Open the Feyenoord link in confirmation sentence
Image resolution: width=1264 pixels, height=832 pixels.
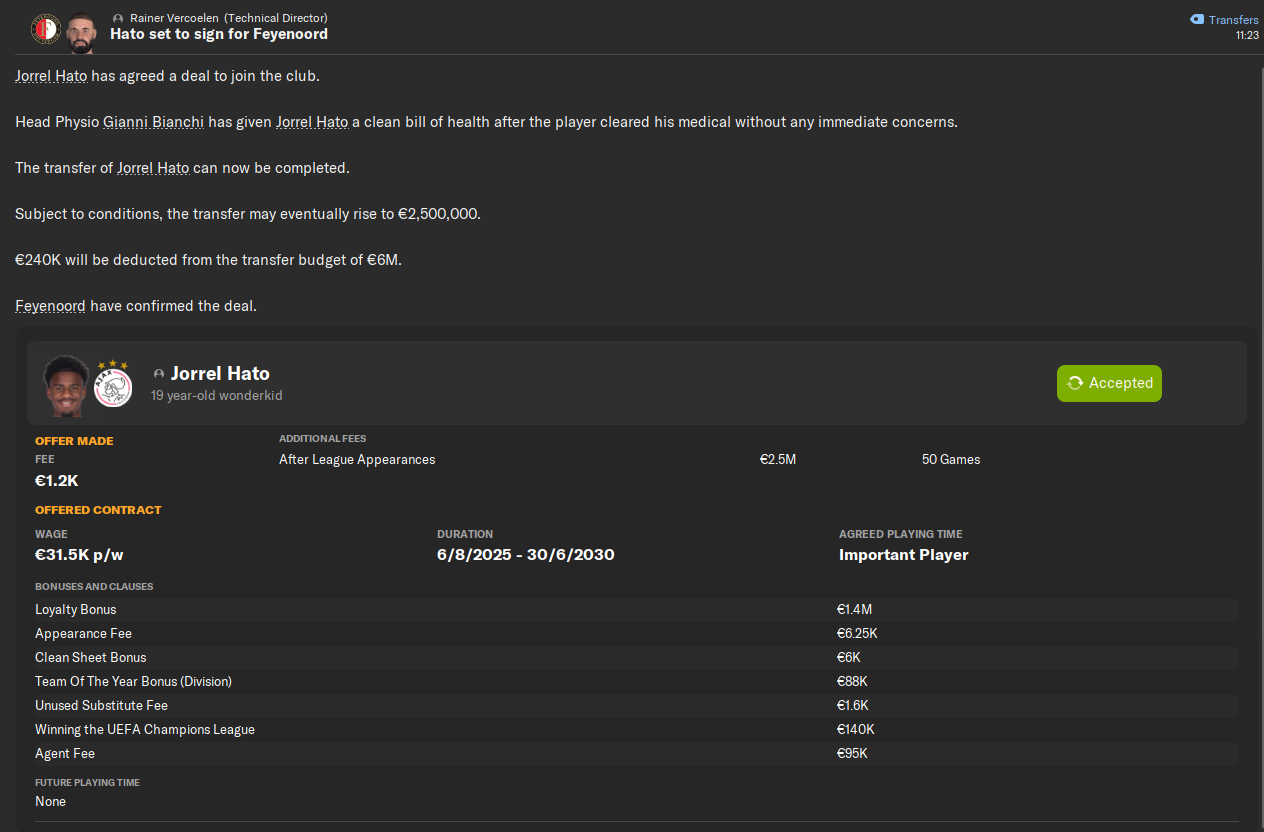coord(50,306)
